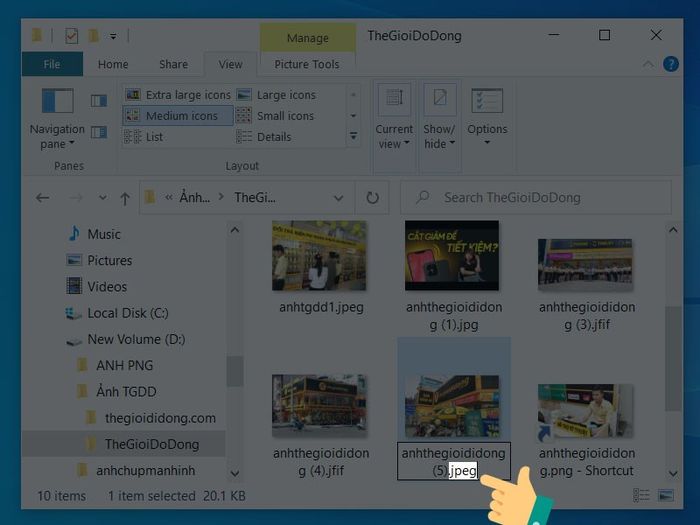Switch to the Share tab
The width and height of the screenshot is (700, 525).
click(173, 64)
